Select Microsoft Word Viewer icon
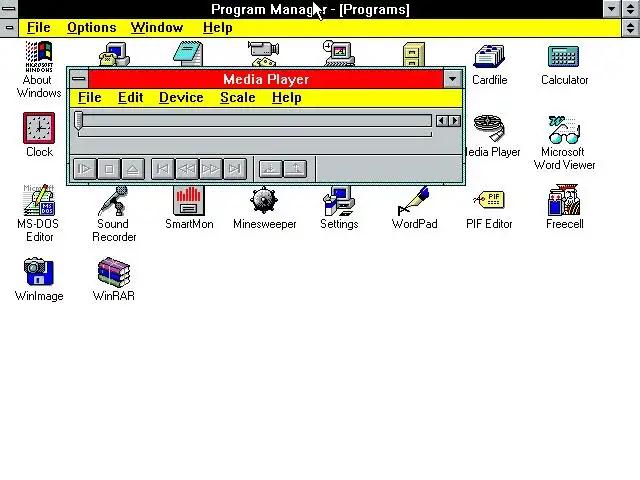This screenshot has height=480, width=640. coord(564,129)
